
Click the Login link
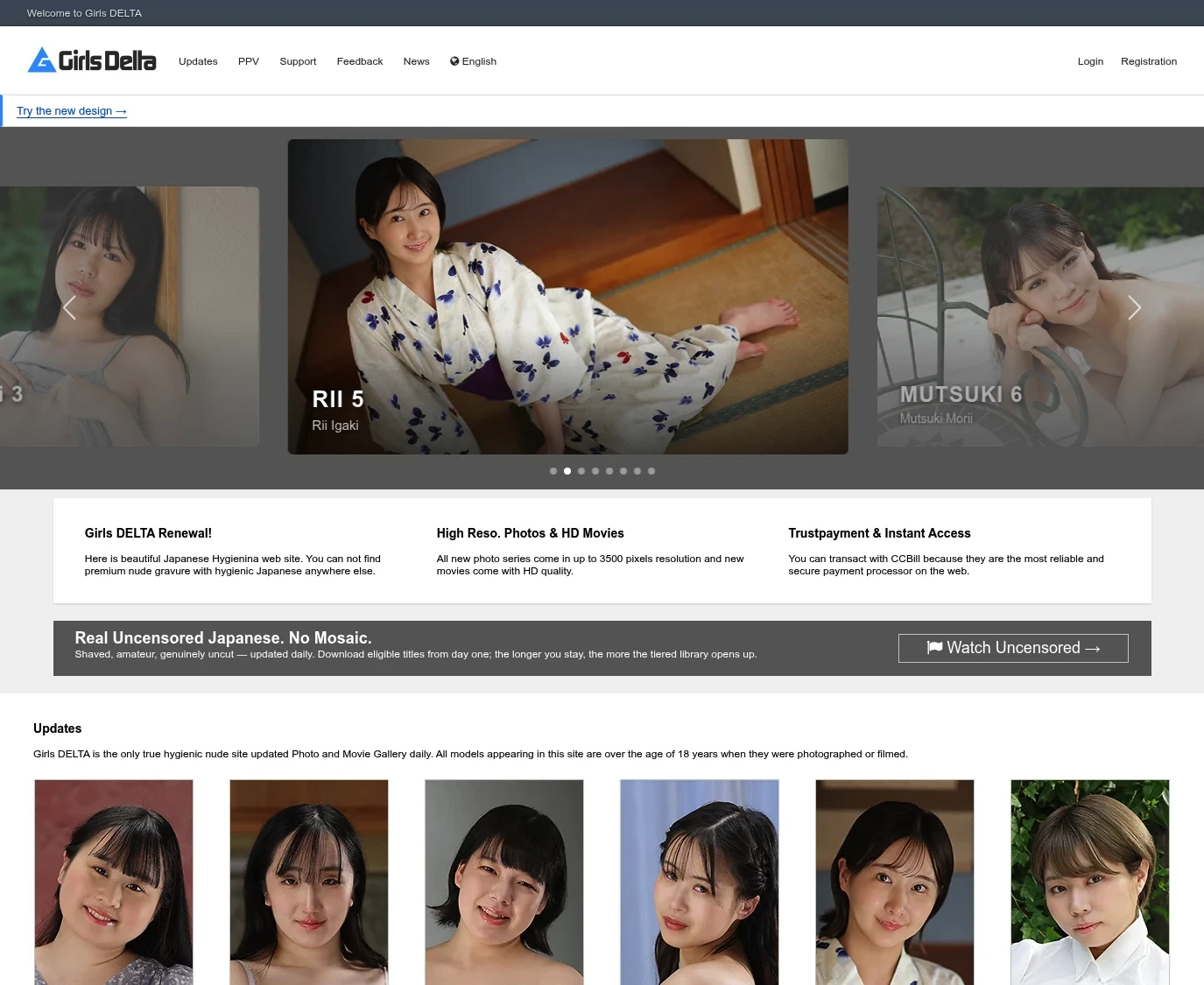tap(1090, 61)
